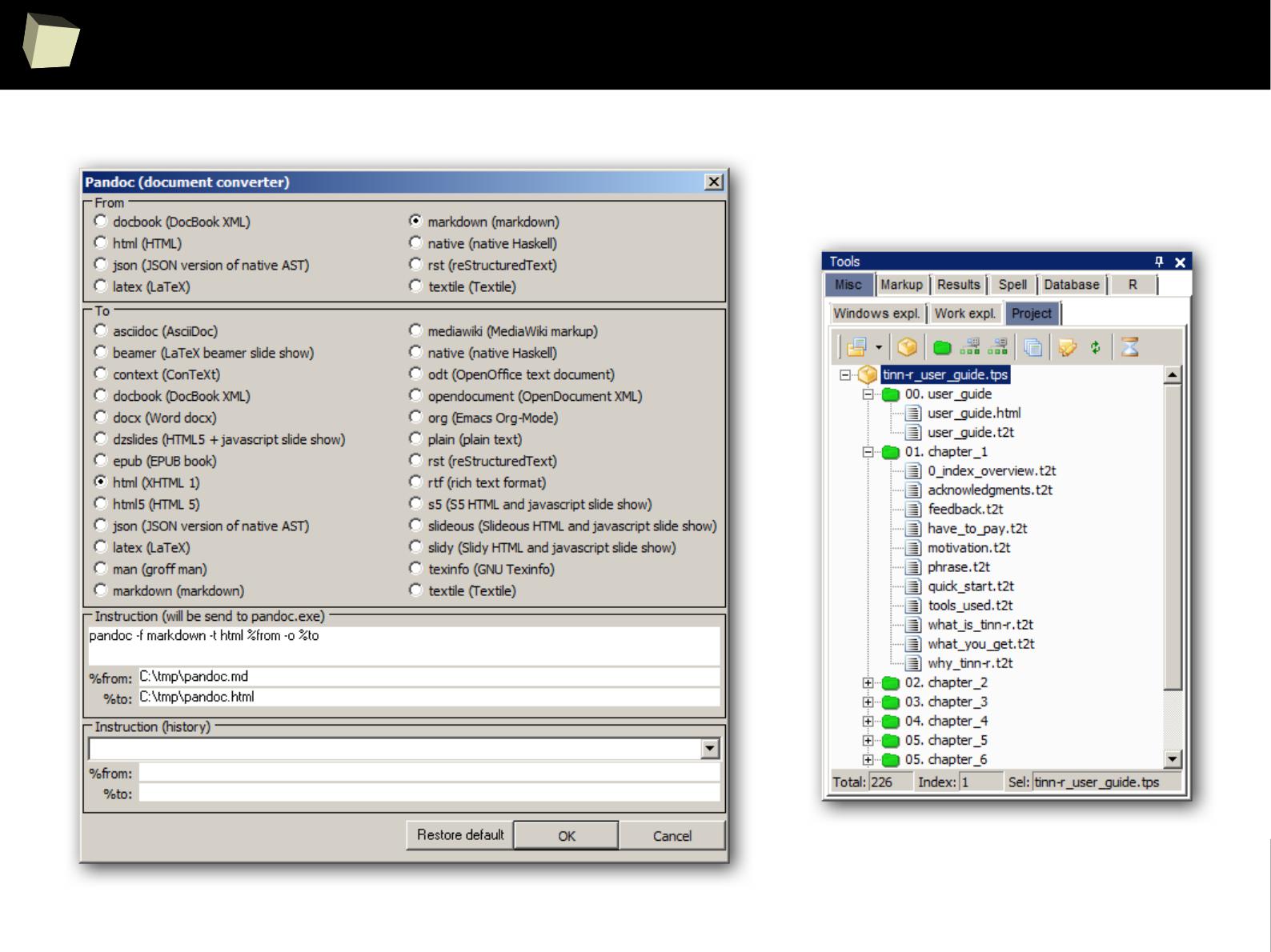Click the %from field containing C:\tmp\pandoc.md
The height and width of the screenshot is (952, 1271).
coord(429,677)
